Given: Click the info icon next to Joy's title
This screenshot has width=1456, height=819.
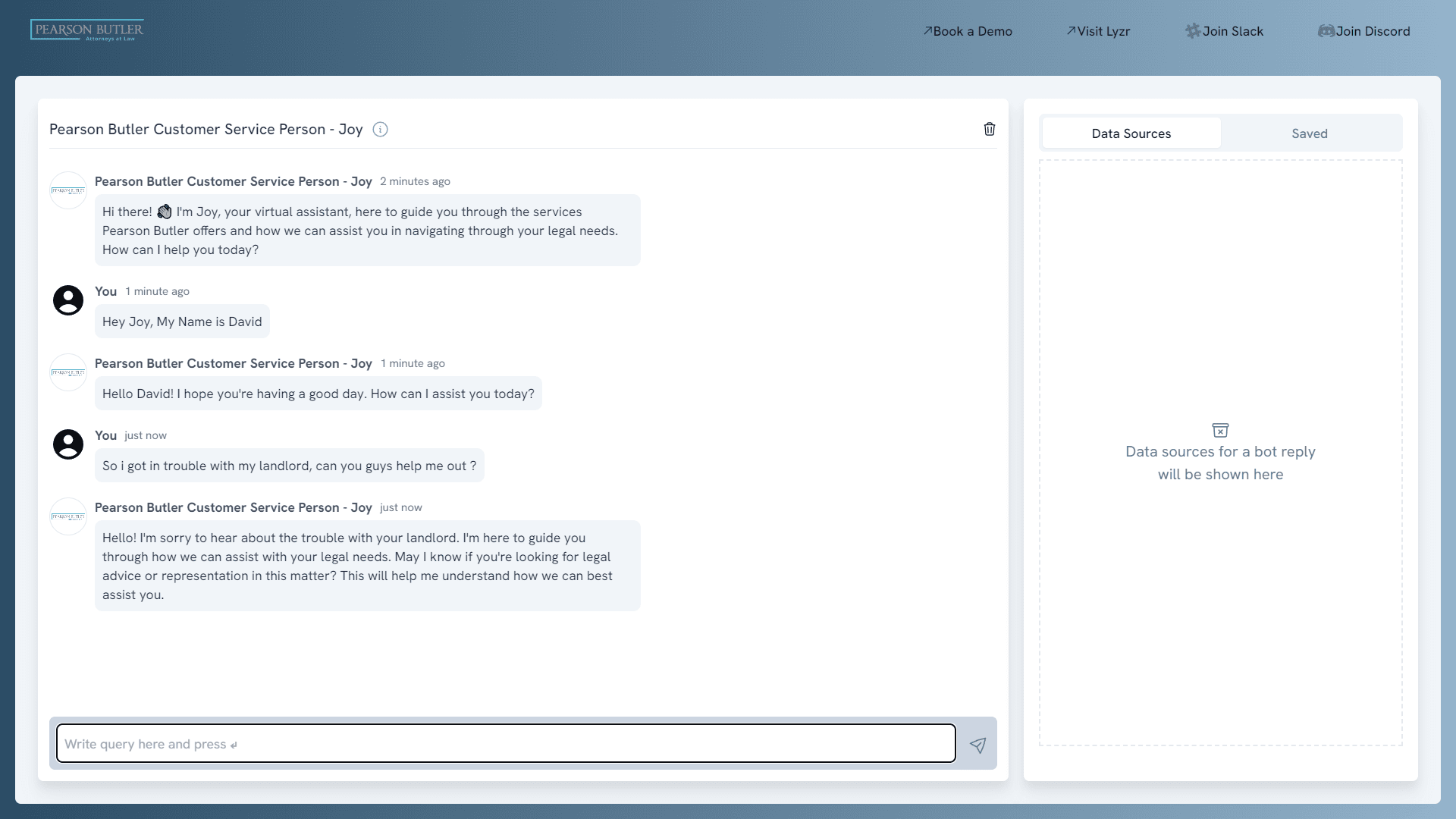Looking at the screenshot, I should (380, 130).
